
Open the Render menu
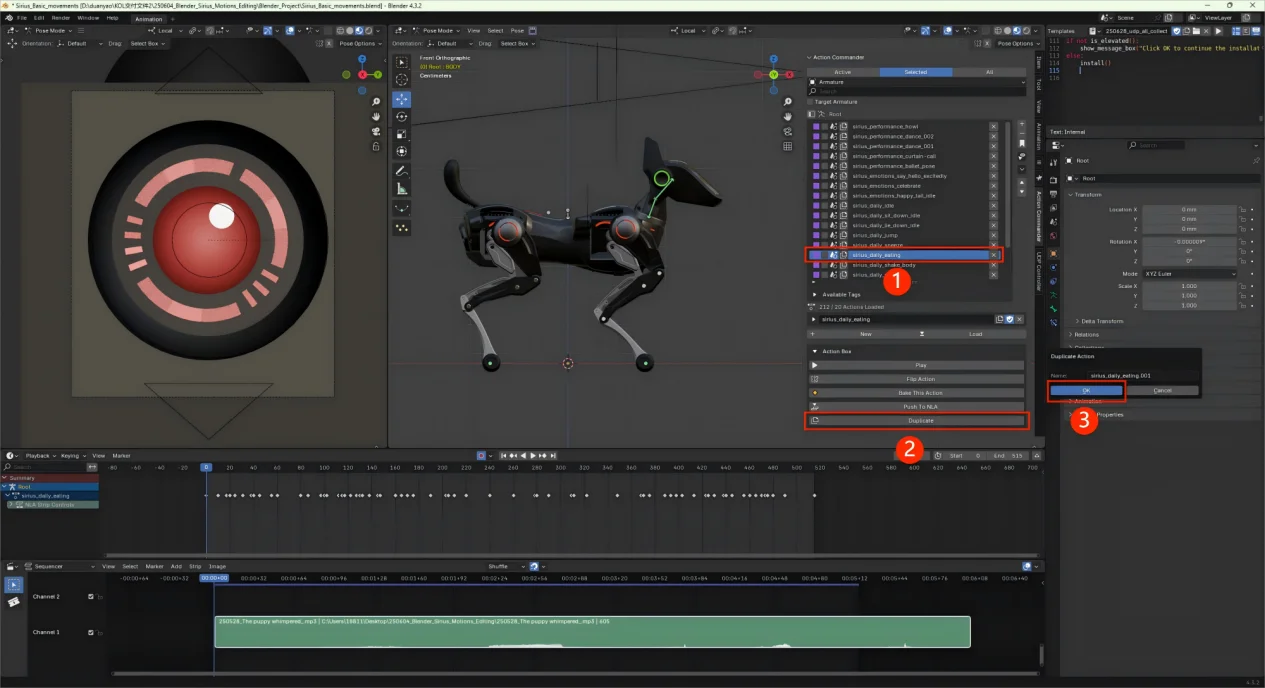(61, 18)
